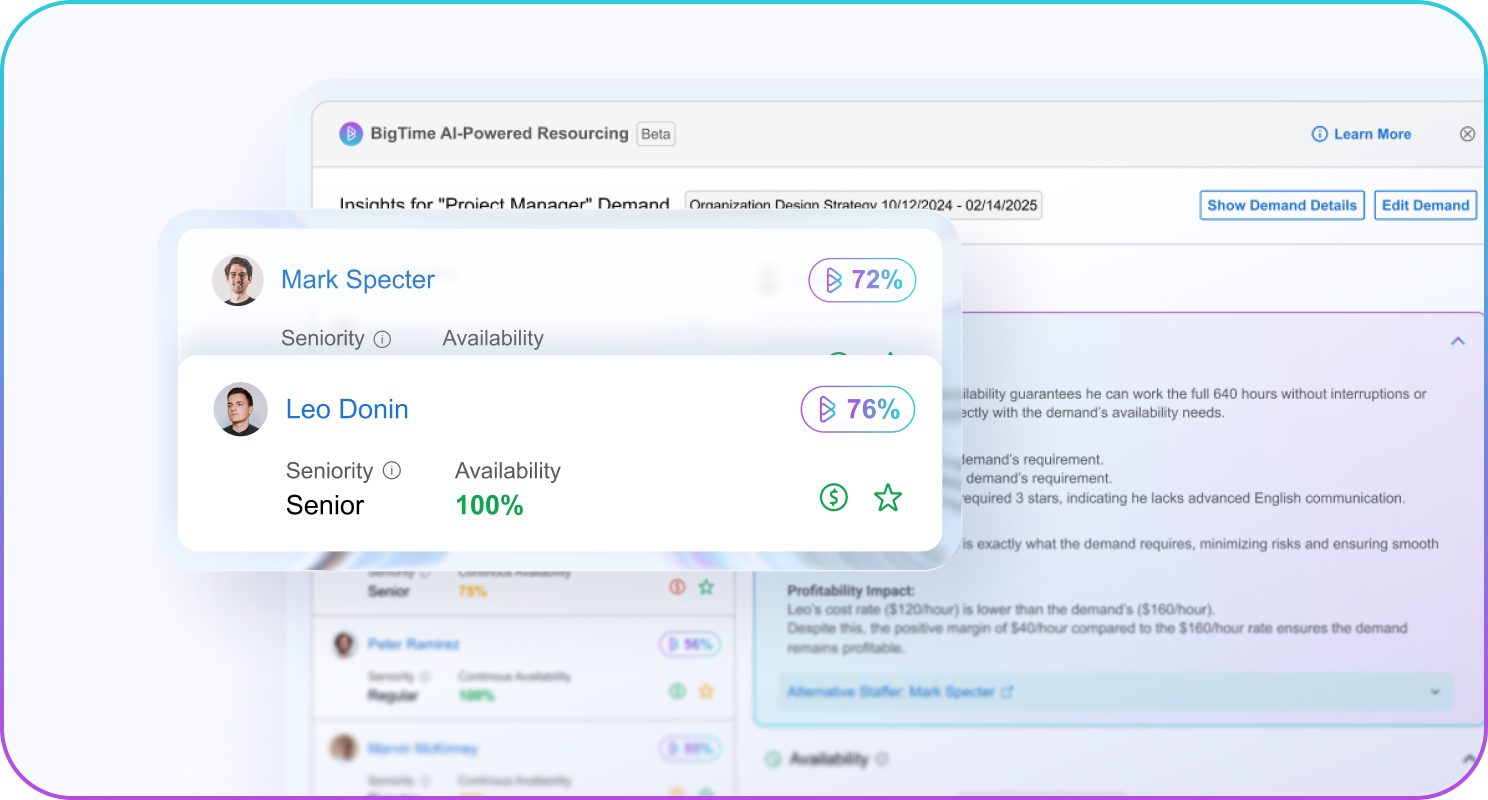Click Mark Specter's 72% match score badge

point(862,280)
